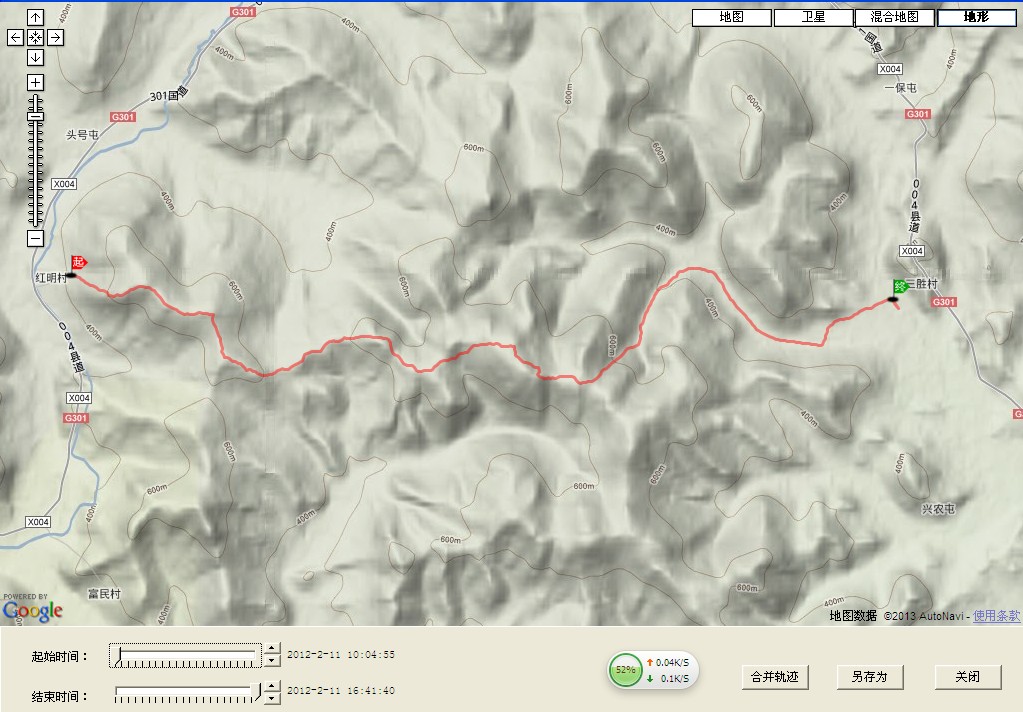Viewport: 1023px width, 712px height.
Task: Click the red start flag marker
Action: coord(79,261)
